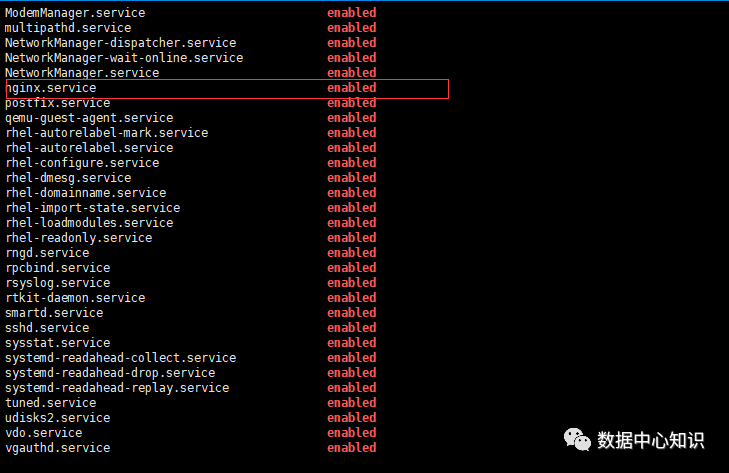Click vgauthd.service at the bottom
729x473 pixels.
click(58, 448)
